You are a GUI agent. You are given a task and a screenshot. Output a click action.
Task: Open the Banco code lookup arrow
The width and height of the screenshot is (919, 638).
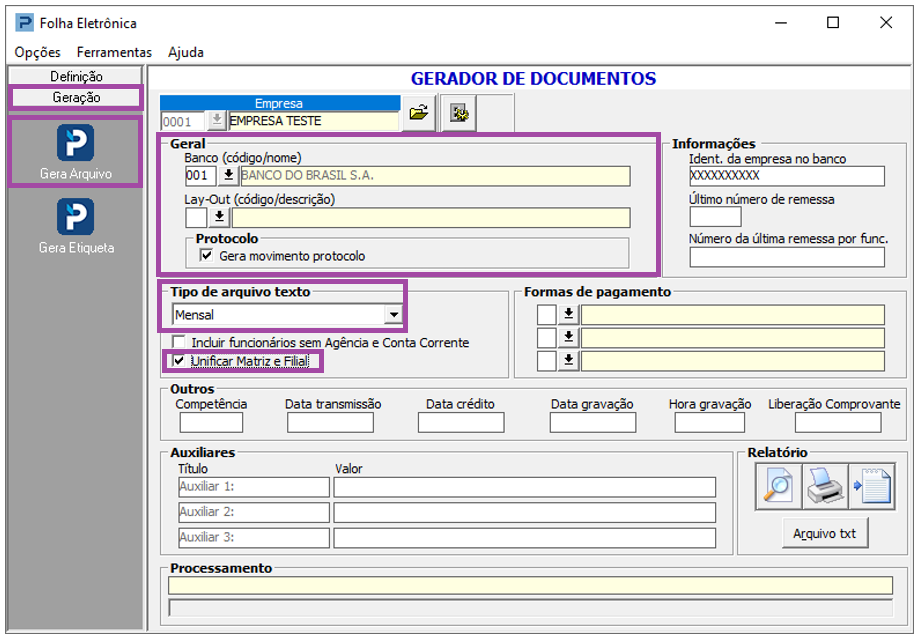[228, 176]
